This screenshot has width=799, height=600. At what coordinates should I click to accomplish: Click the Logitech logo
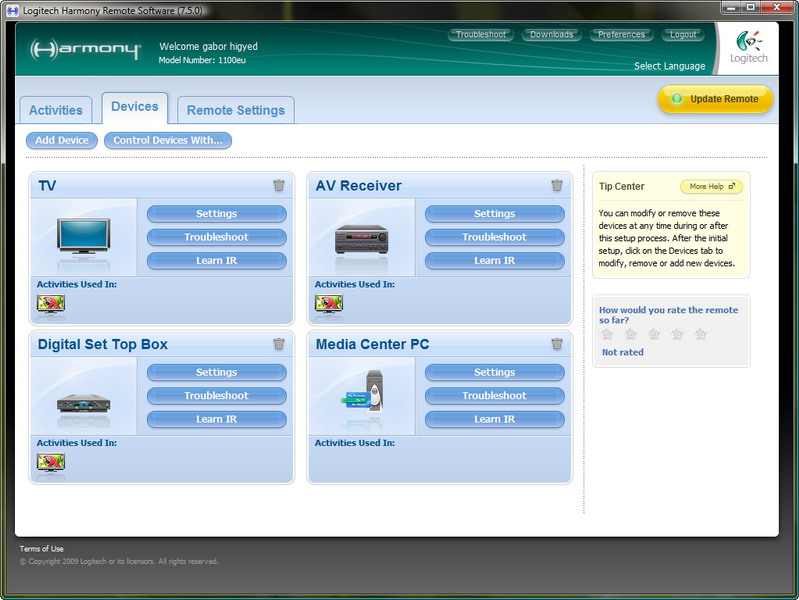click(x=751, y=48)
